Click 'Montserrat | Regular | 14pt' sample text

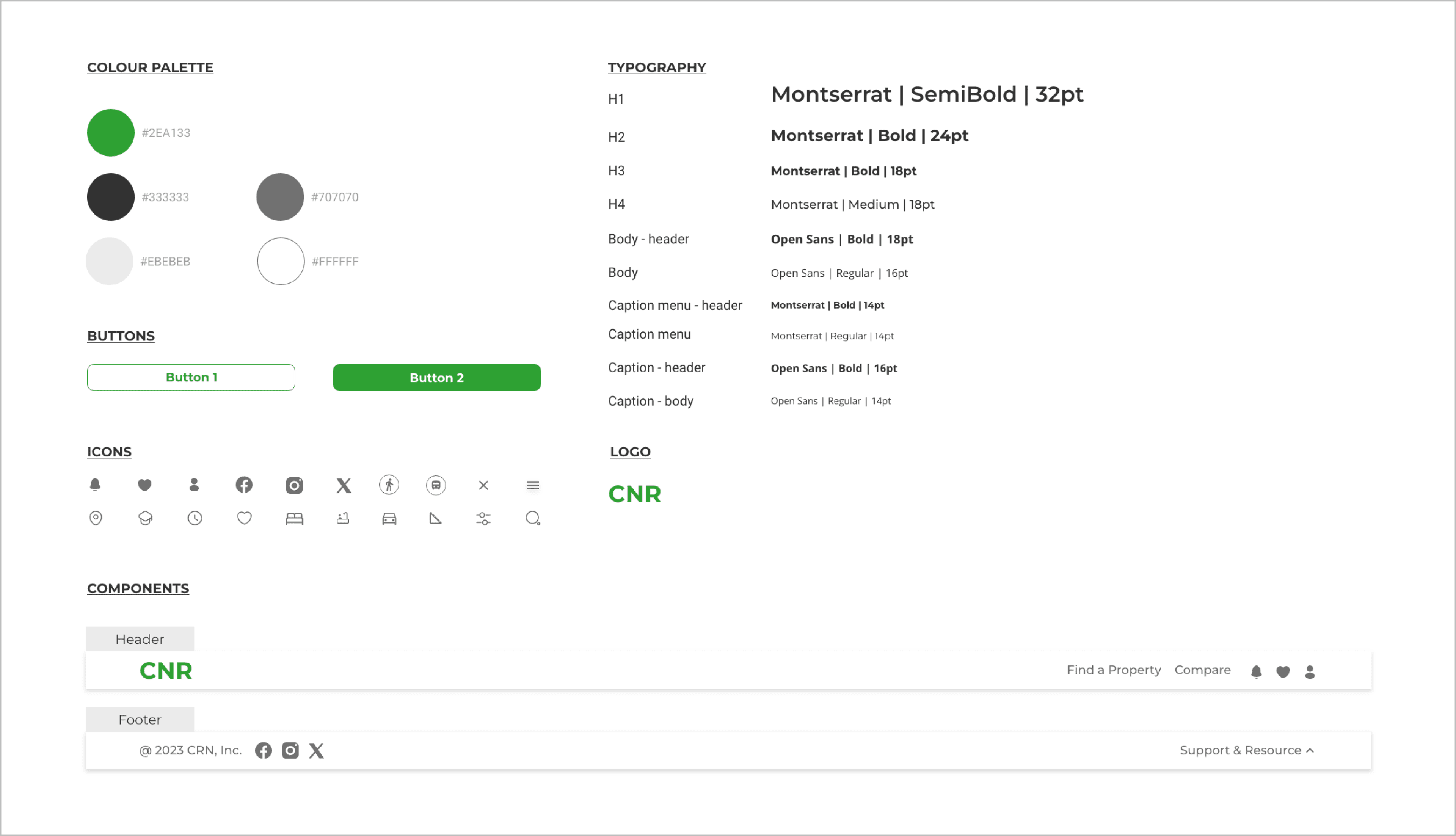(833, 336)
